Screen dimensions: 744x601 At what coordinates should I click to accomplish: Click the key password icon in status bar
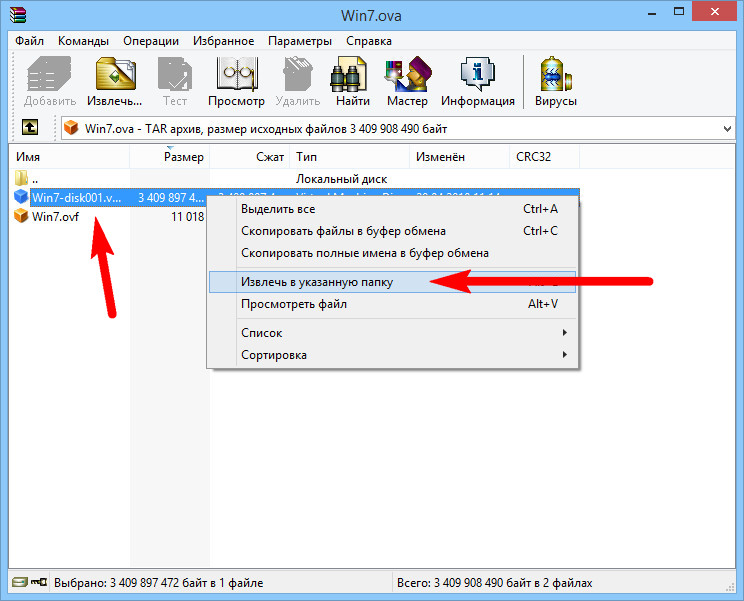click(39, 582)
